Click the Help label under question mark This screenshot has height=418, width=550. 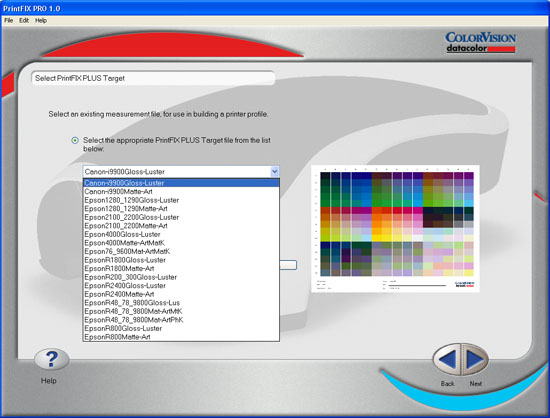[48, 380]
